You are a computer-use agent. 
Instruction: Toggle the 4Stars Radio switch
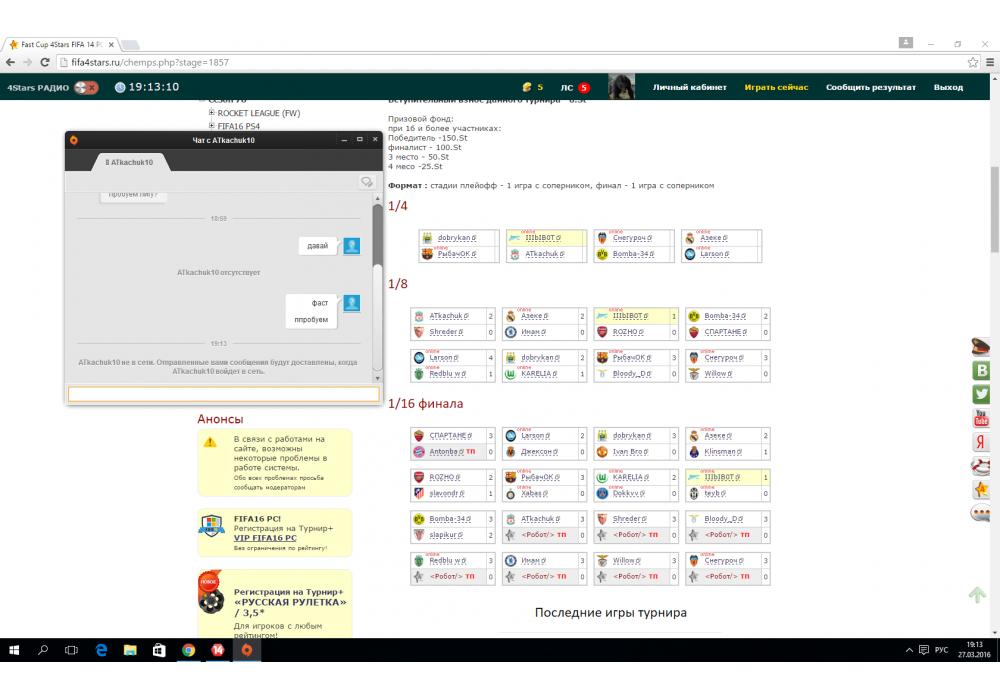click(86, 87)
